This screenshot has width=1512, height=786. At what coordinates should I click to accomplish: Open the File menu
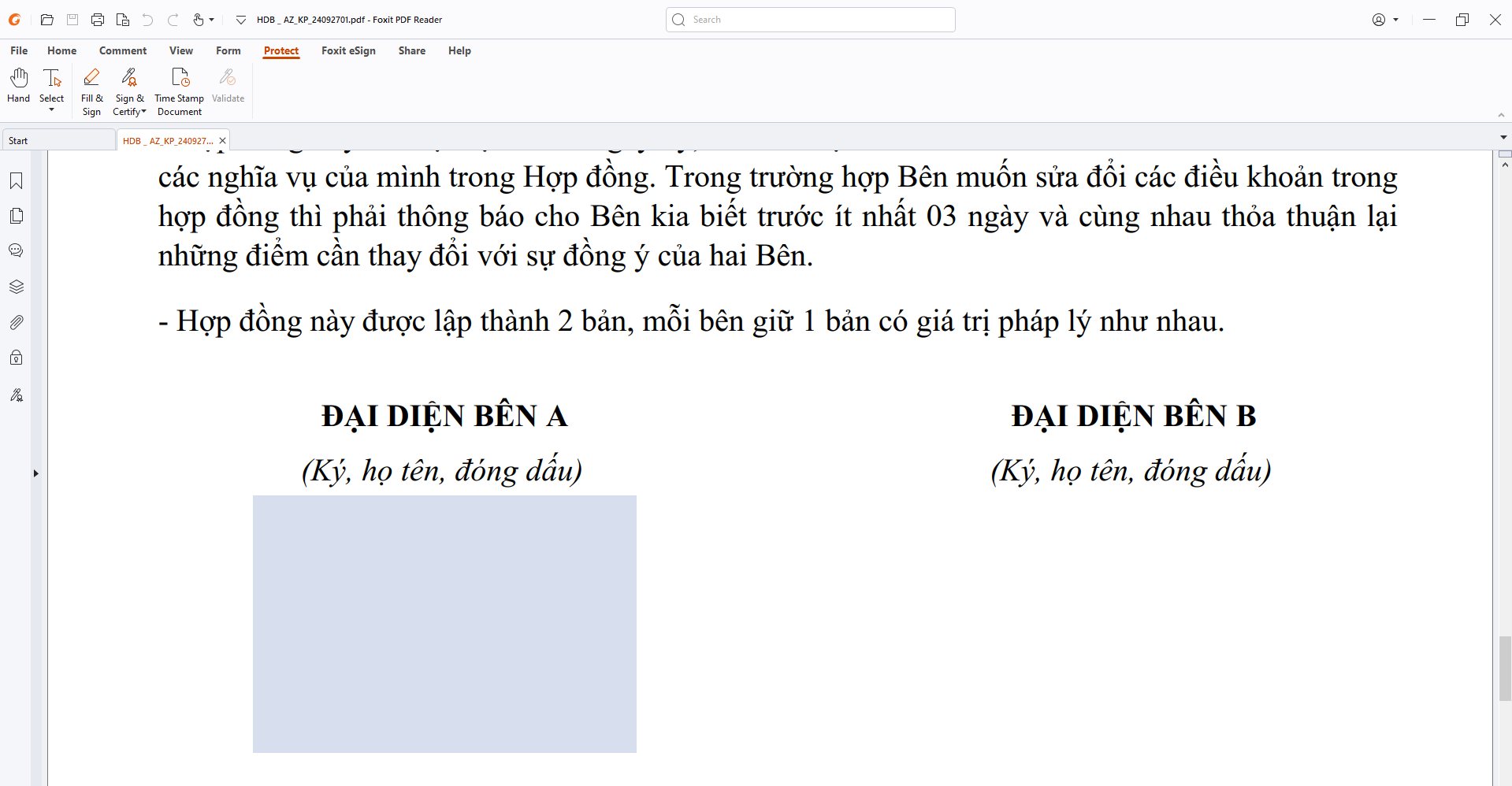pyautogui.click(x=19, y=50)
